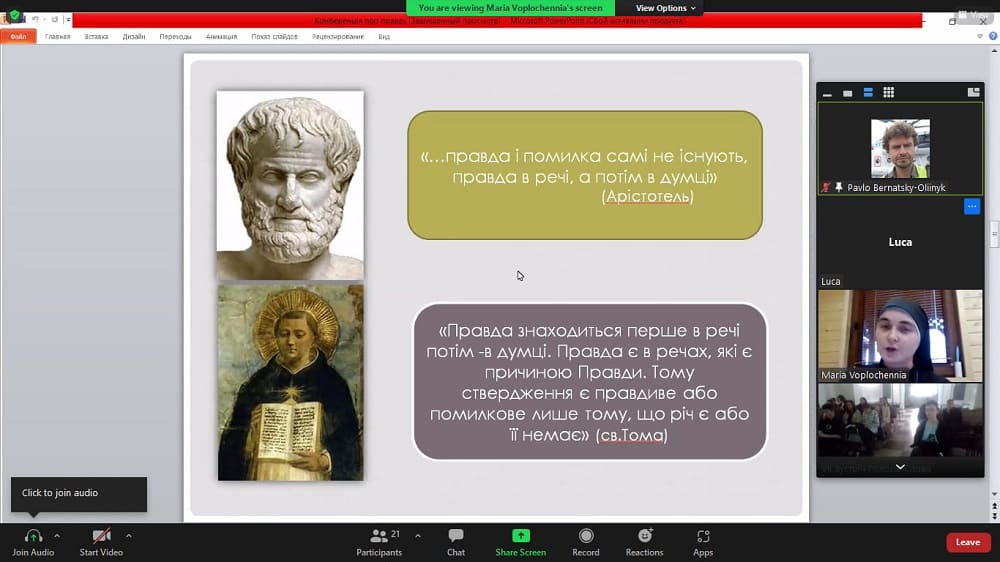Expand video options arrow beside Start Video
1000x562 pixels.
[x=129, y=535]
